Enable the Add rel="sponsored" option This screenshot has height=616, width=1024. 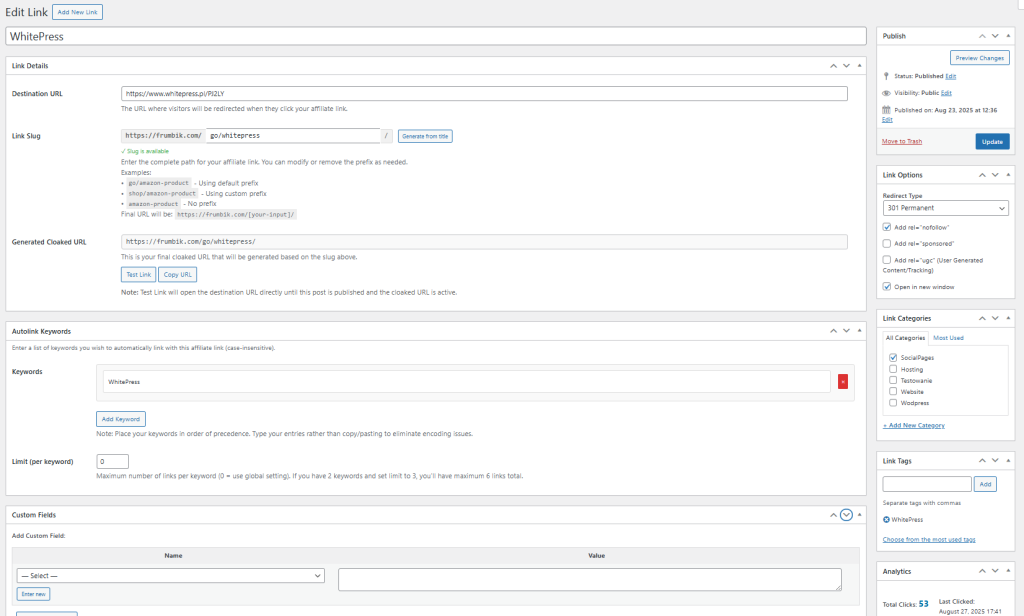[887, 243]
